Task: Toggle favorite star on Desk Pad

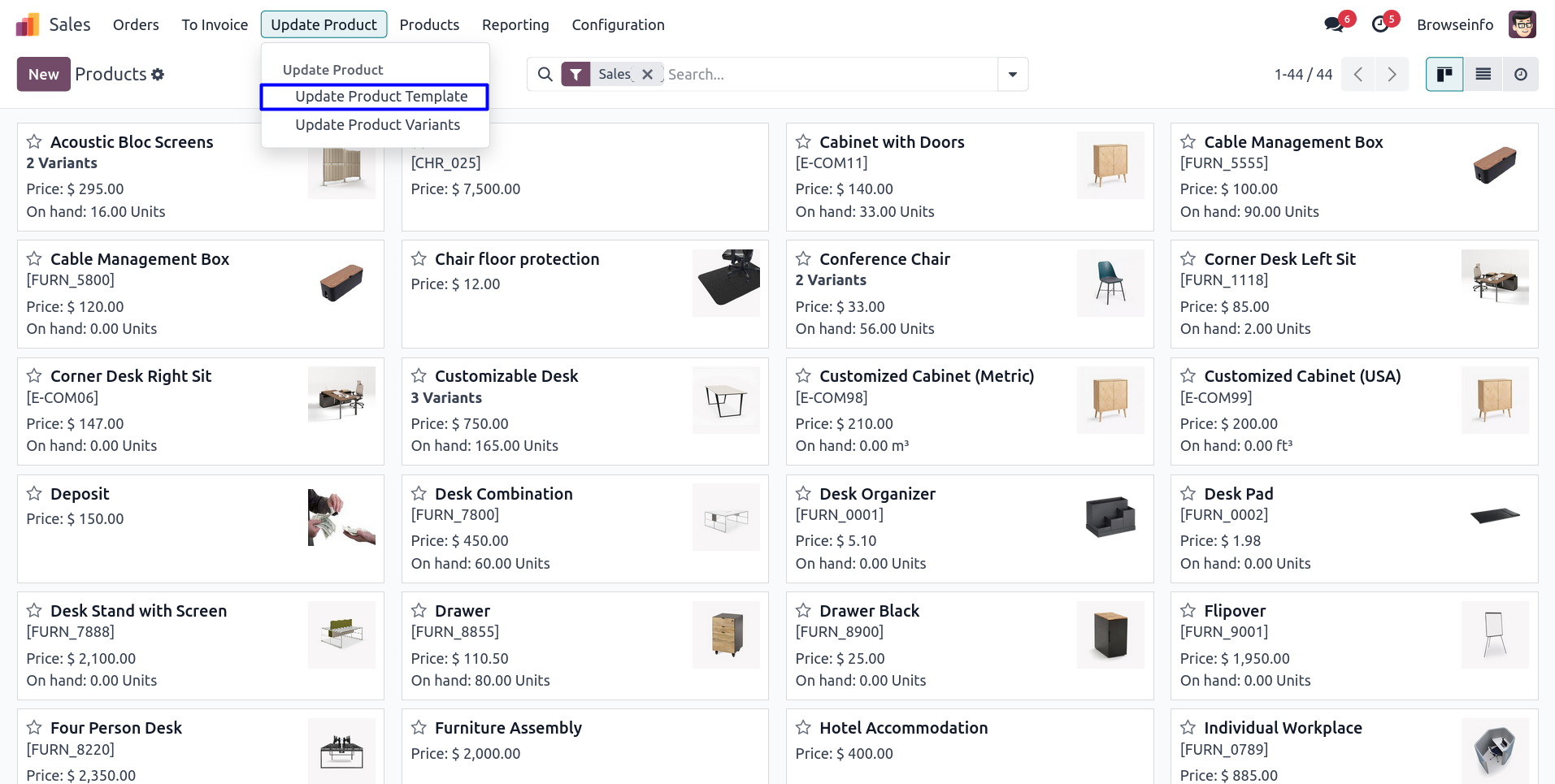Action: pos(1188,494)
